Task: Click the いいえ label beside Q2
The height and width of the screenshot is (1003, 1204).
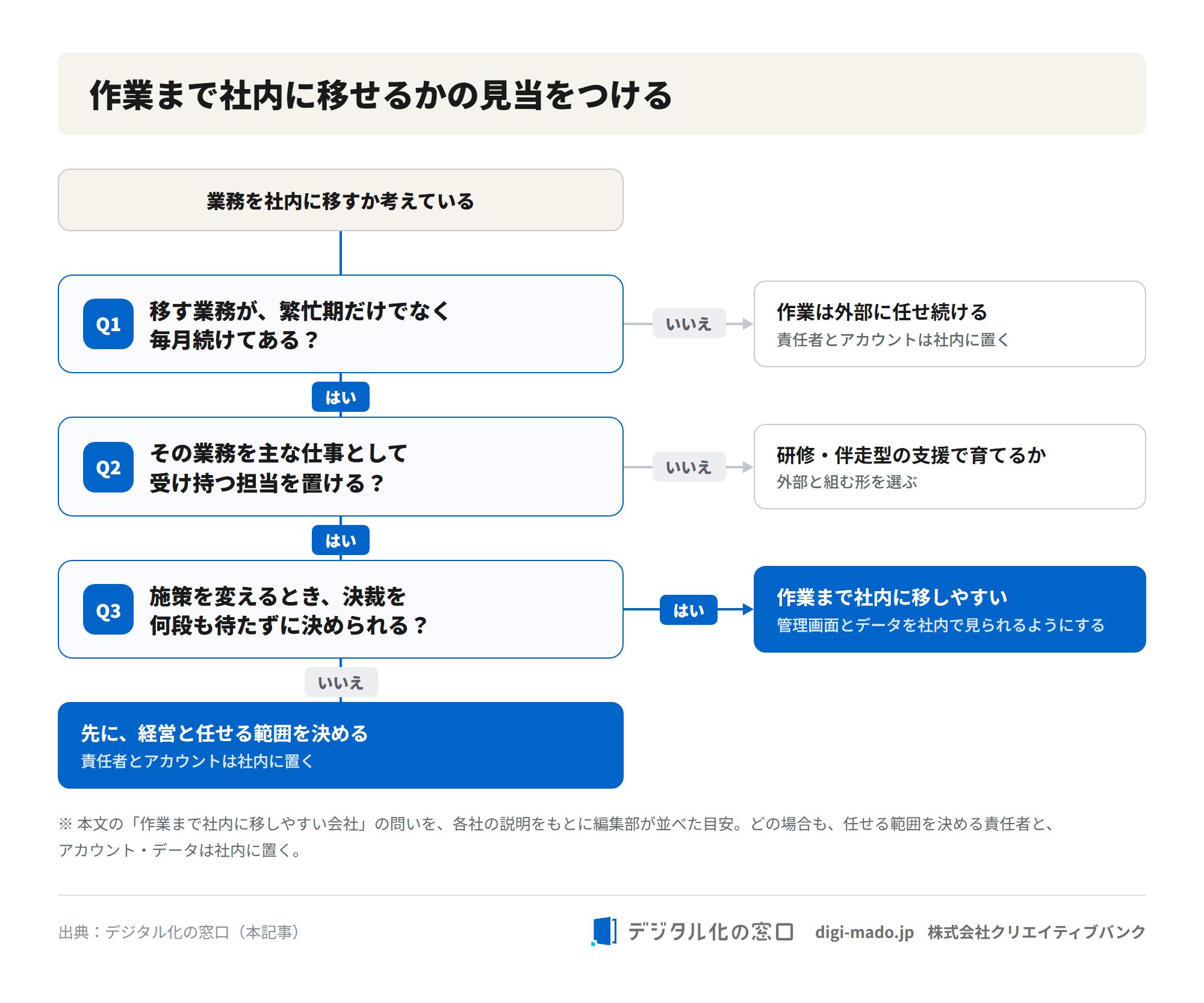Action: click(x=689, y=467)
